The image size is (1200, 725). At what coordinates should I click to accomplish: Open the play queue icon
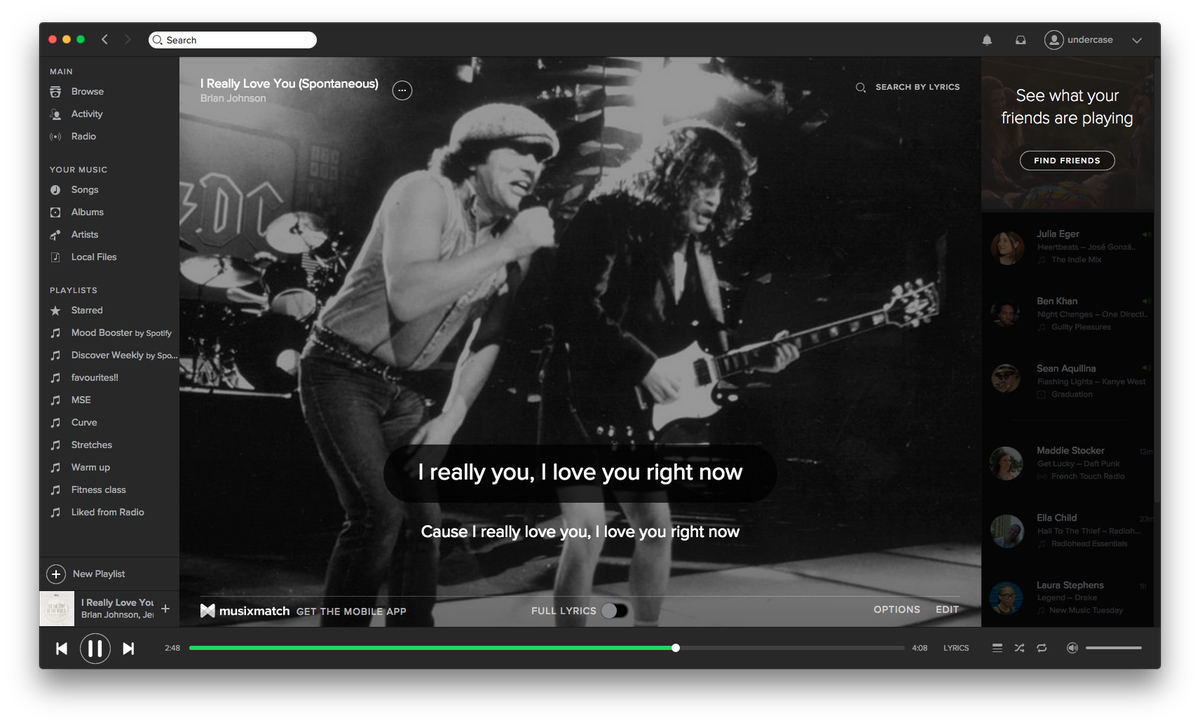click(x=997, y=648)
